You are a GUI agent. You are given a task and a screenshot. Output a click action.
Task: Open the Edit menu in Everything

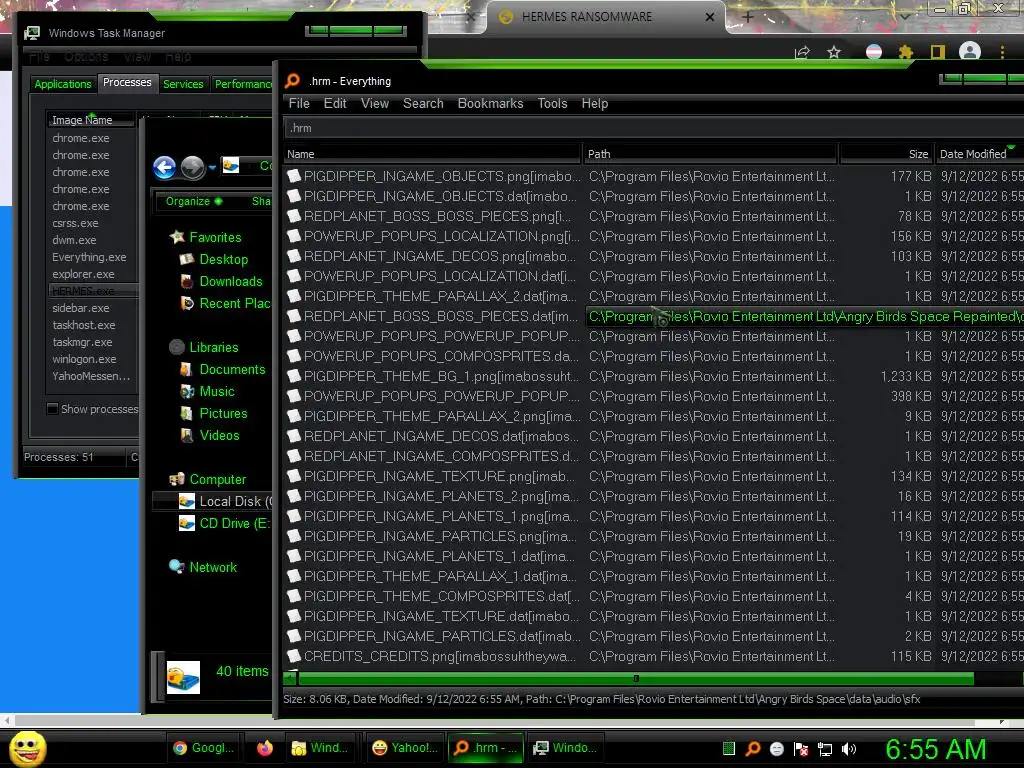(x=335, y=103)
